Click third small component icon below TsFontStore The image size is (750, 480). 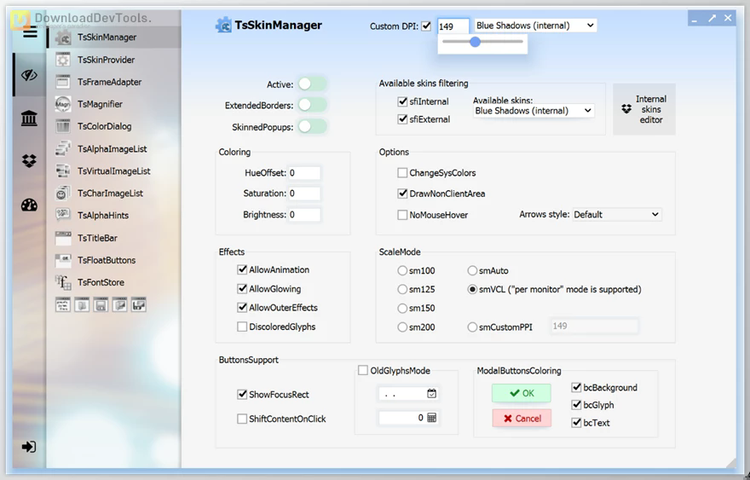101,305
